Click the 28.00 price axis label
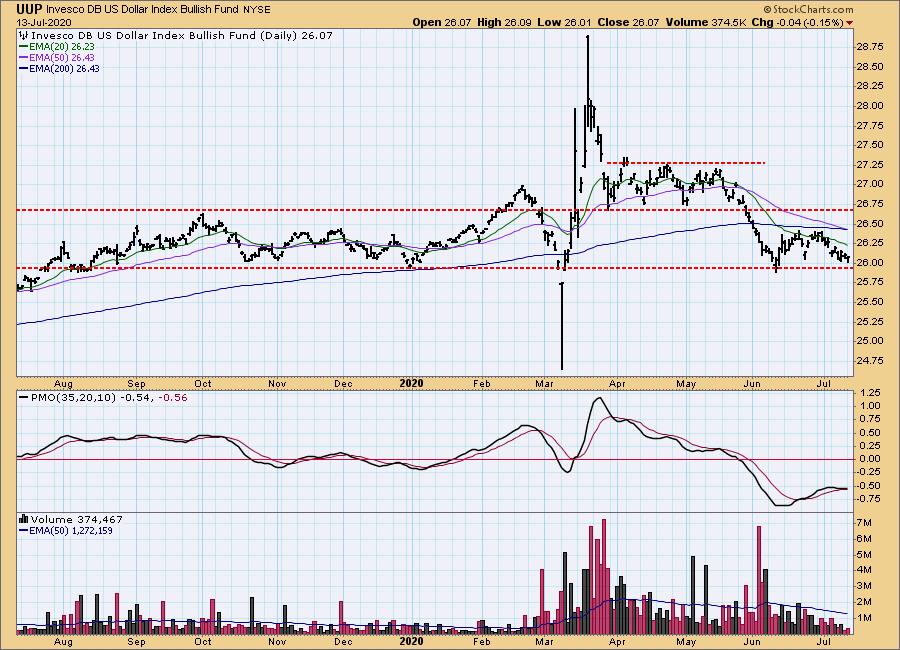The height and width of the screenshot is (650, 900). [x=870, y=106]
